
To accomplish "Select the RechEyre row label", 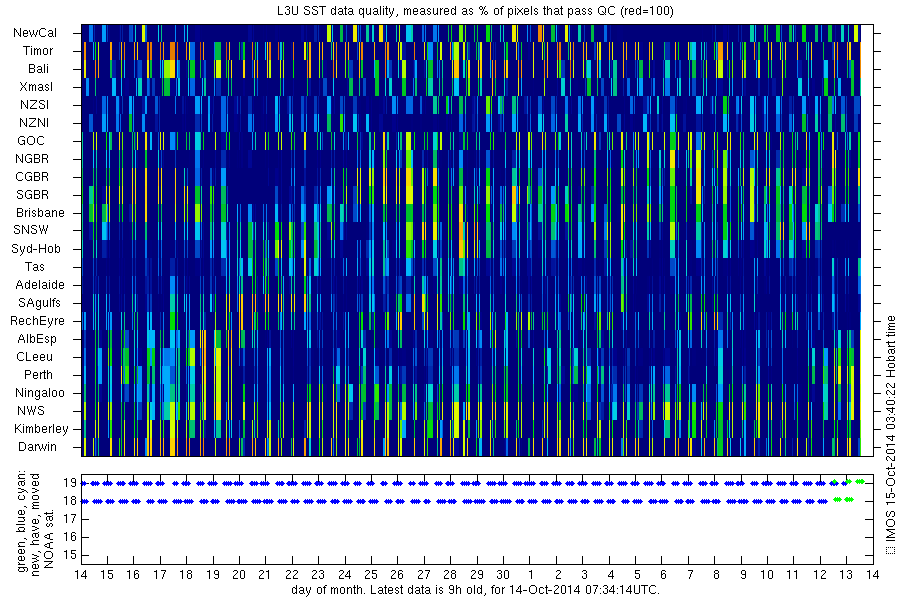I will tap(37, 321).
